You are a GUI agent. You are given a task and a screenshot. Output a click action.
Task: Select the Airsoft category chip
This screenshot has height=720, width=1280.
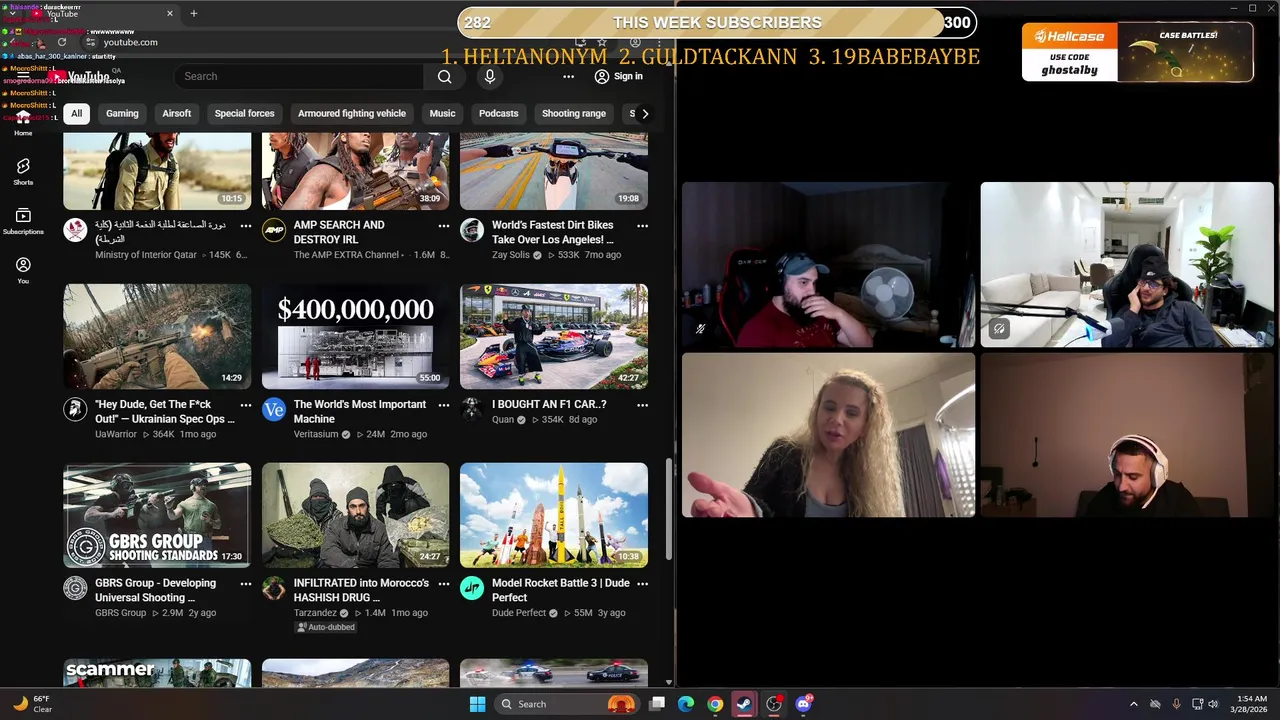tap(177, 114)
